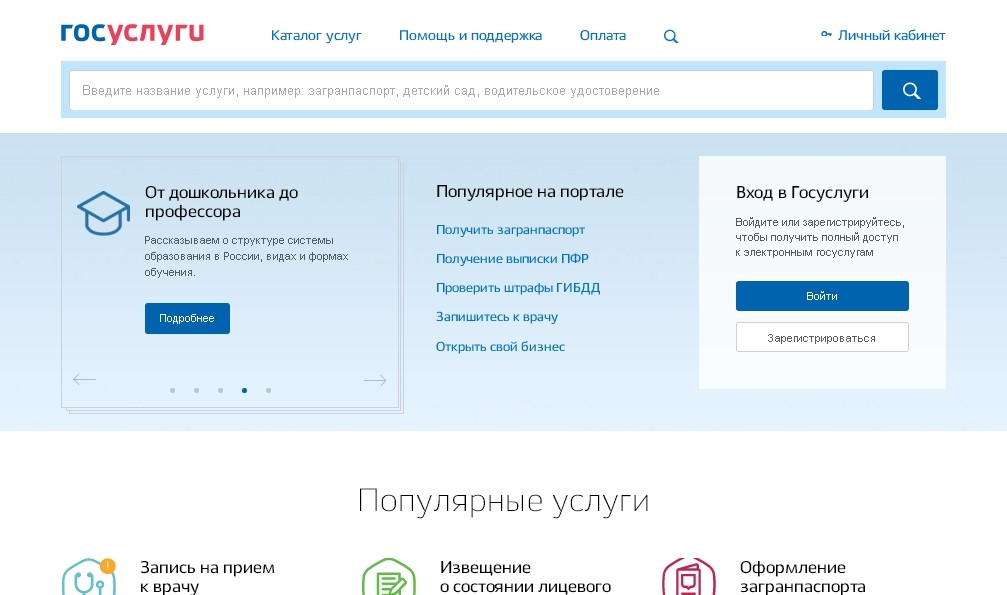Image resolution: width=1007 pixels, height=595 pixels.
Task: Open Оформление загранпаспорта service
Action: point(803,577)
